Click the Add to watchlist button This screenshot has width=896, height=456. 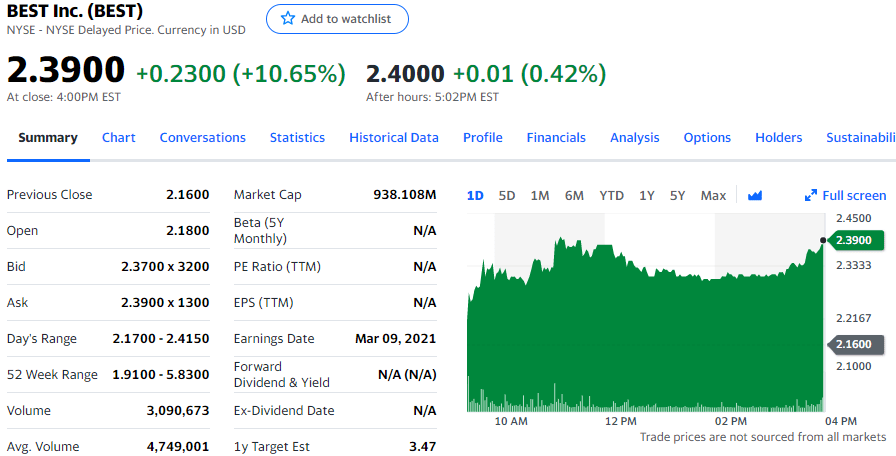(x=337, y=19)
